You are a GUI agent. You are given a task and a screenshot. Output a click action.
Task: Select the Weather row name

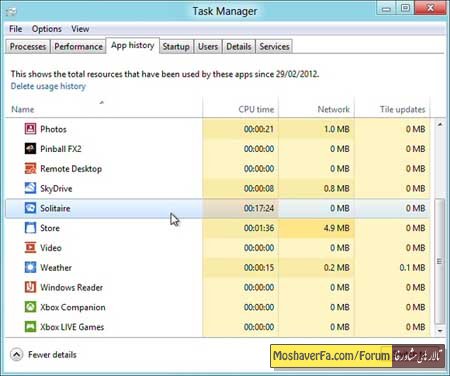(x=56, y=268)
